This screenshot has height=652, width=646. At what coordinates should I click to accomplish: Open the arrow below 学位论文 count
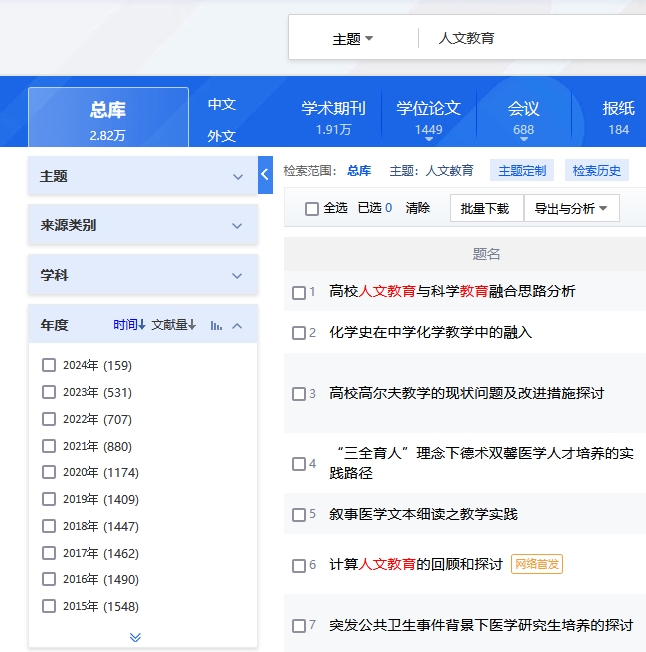tap(428, 141)
